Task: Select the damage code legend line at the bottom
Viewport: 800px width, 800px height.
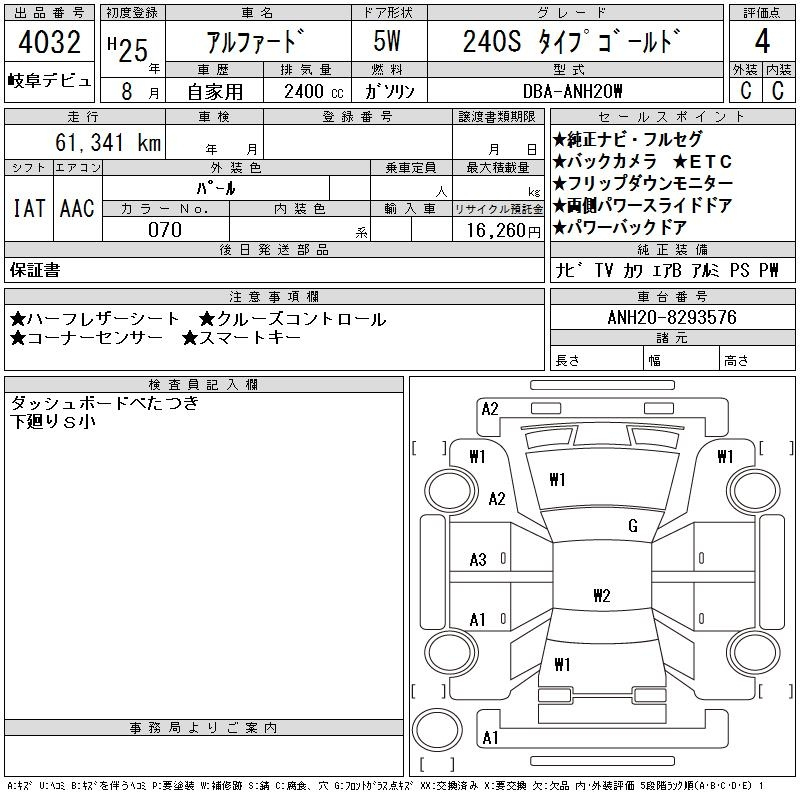Action: [385, 786]
